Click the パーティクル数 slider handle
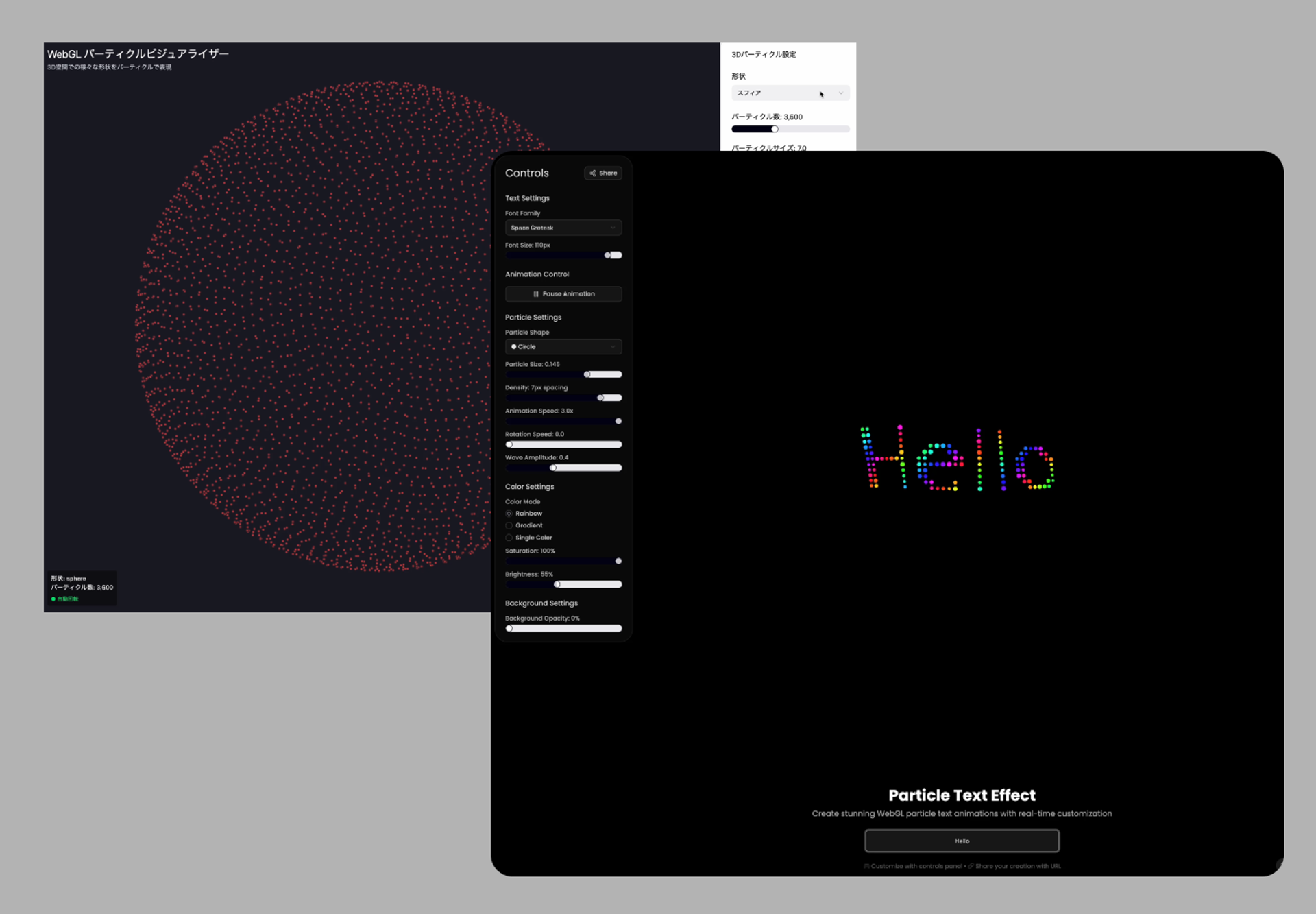Image resolution: width=1316 pixels, height=914 pixels. pos(775,129)
